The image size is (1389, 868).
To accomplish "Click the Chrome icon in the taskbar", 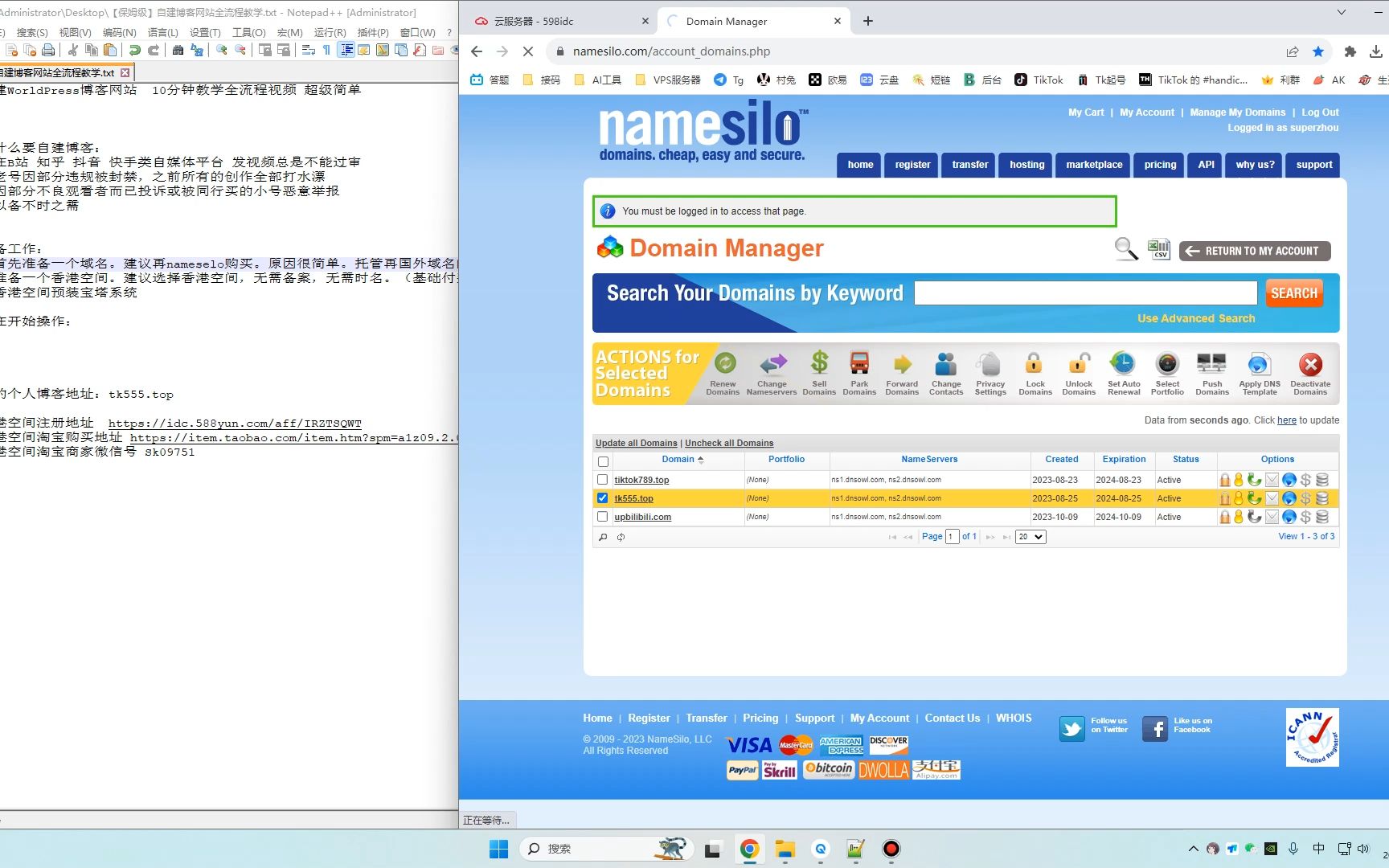I will (749, 849).
